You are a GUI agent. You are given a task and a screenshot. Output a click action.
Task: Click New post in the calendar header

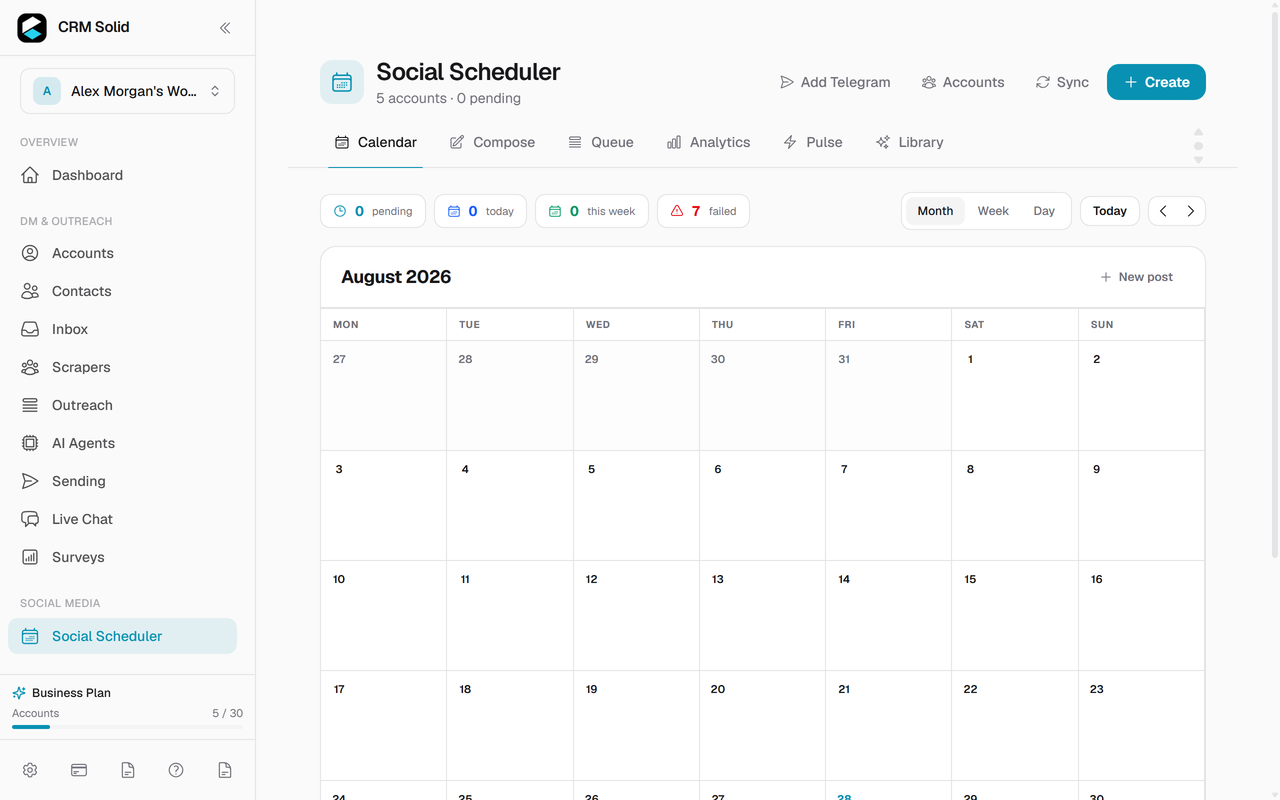click(x=1137, y=277)
